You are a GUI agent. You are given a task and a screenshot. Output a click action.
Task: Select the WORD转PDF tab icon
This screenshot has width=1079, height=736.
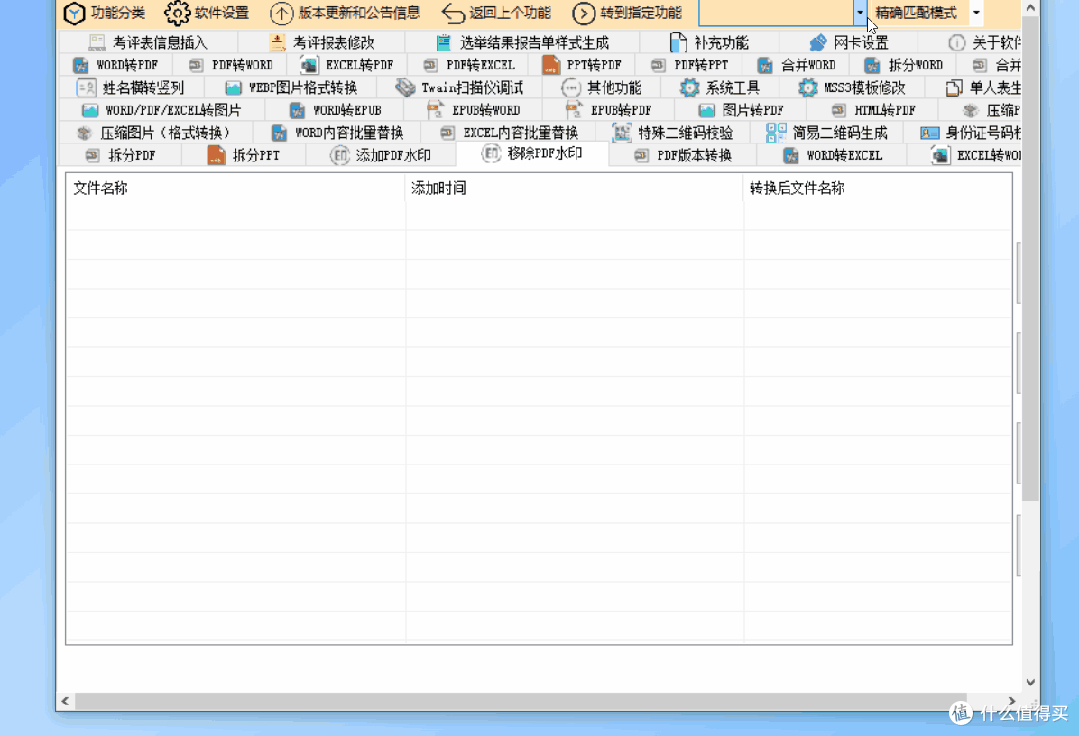click(81, 65)
